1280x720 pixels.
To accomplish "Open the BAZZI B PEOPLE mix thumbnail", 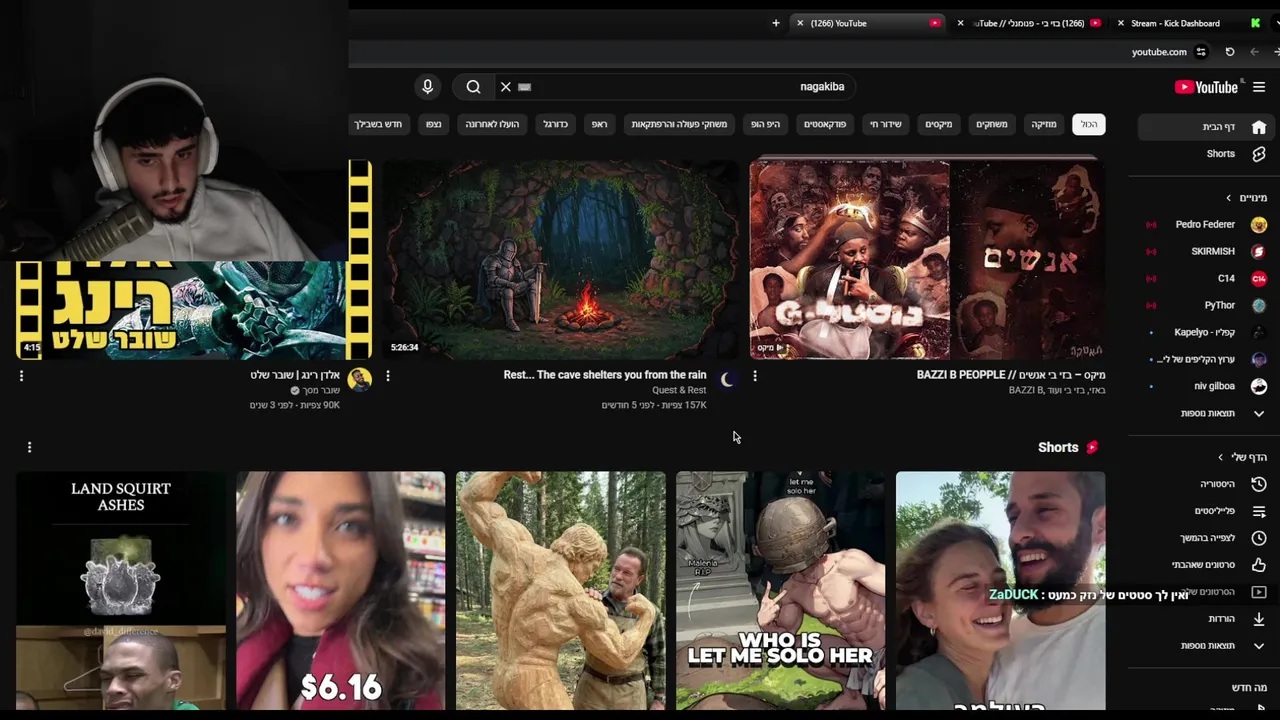I will (x=928, y=258).
